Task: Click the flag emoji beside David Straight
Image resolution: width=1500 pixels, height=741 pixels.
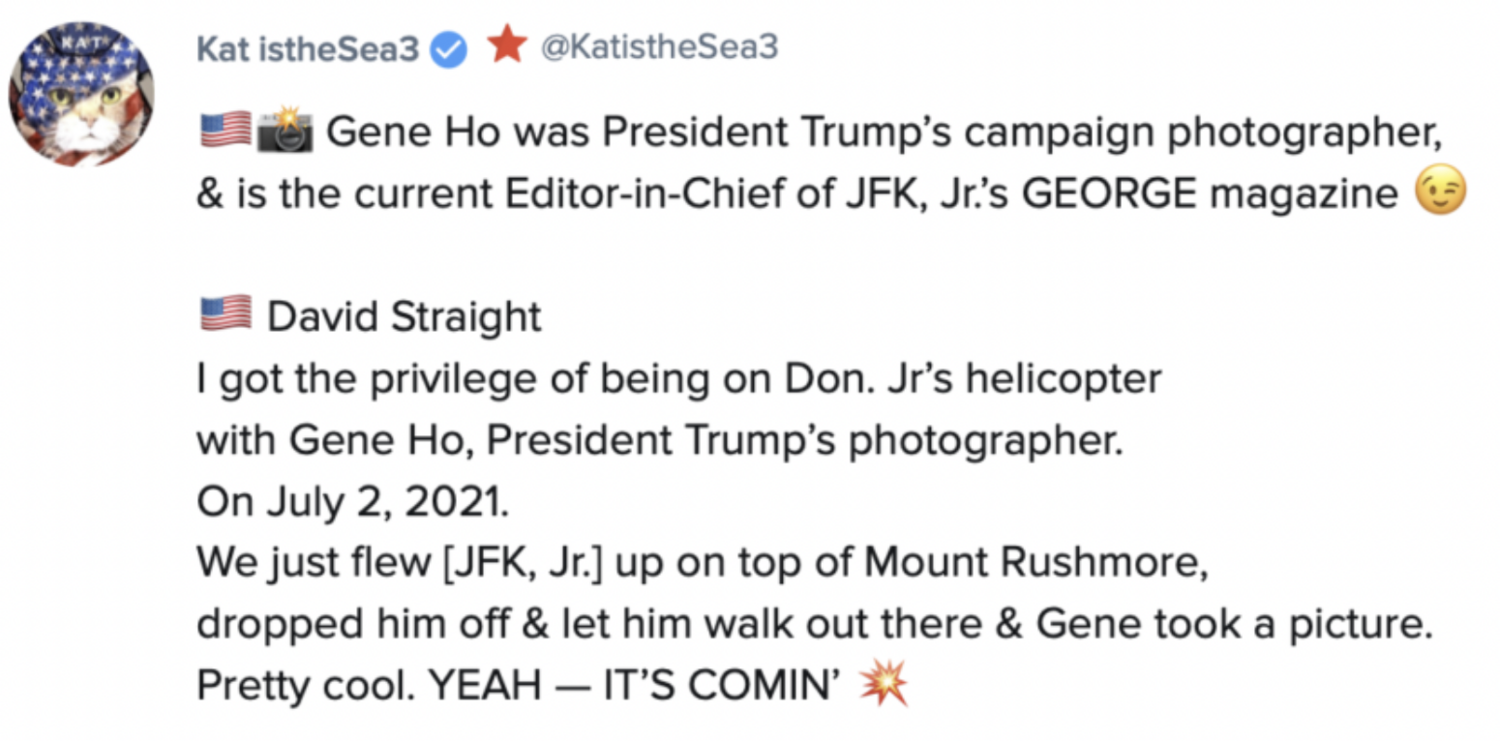Action: click(225, 315)
